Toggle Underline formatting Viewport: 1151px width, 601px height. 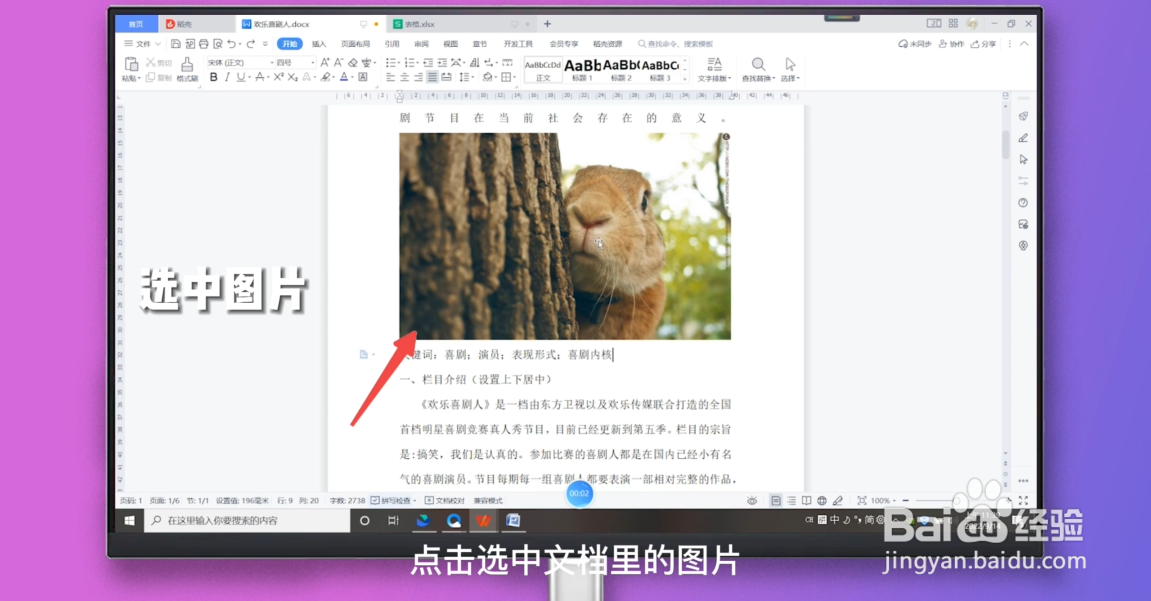(241, 77)
